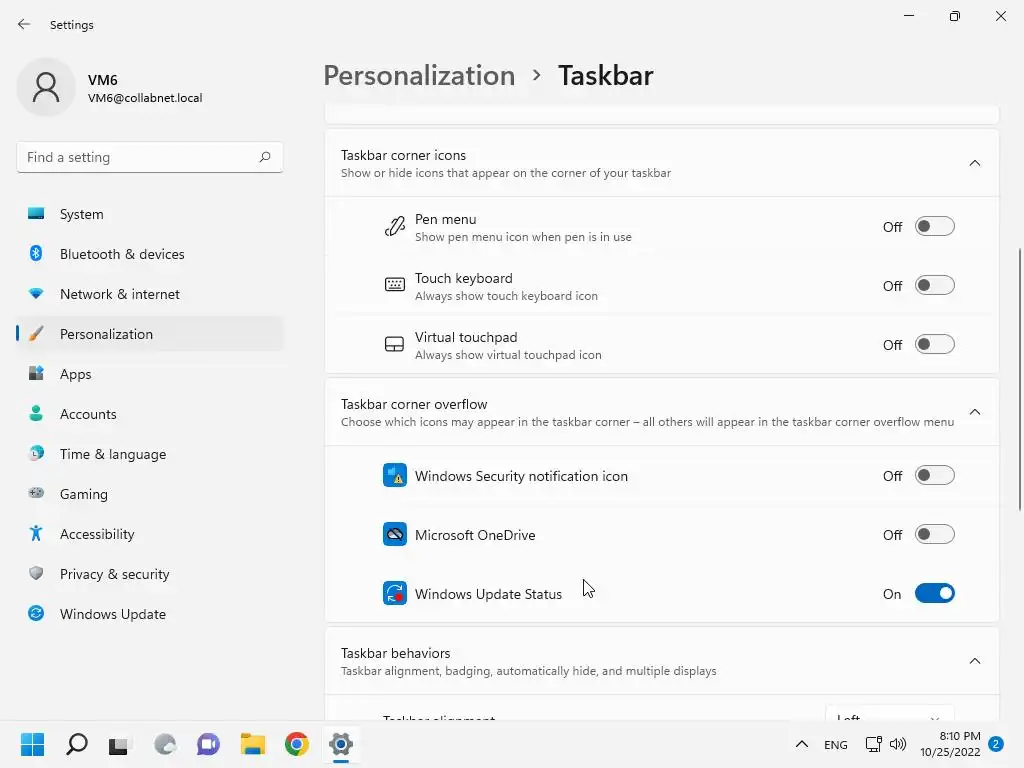This screenshot has height=768, width=1024.
Task: Open Privacy & security settings
Action: (x=150, y=574)
